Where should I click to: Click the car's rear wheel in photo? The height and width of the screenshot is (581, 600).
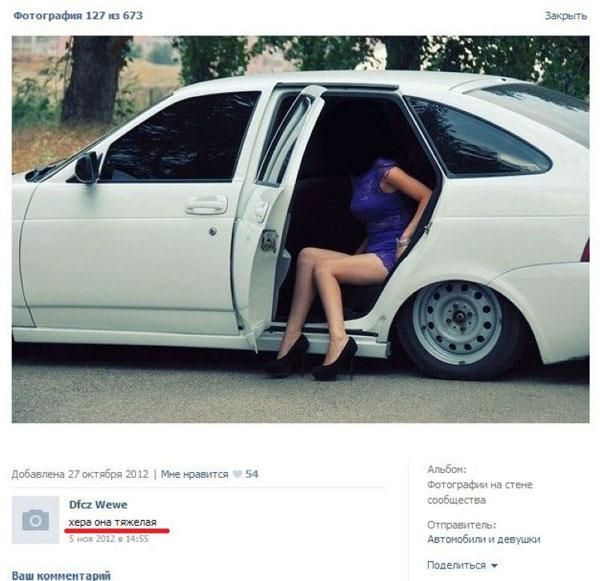pos(458,323)
